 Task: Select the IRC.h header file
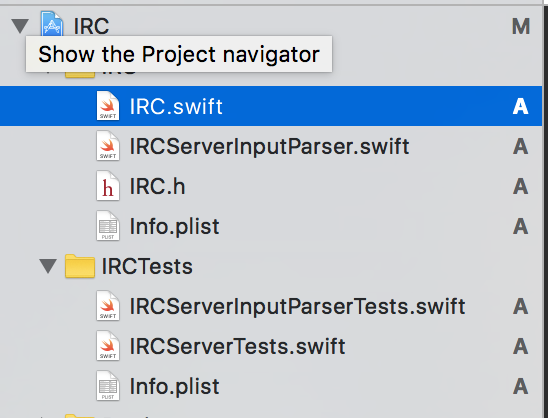click(157, 186)
